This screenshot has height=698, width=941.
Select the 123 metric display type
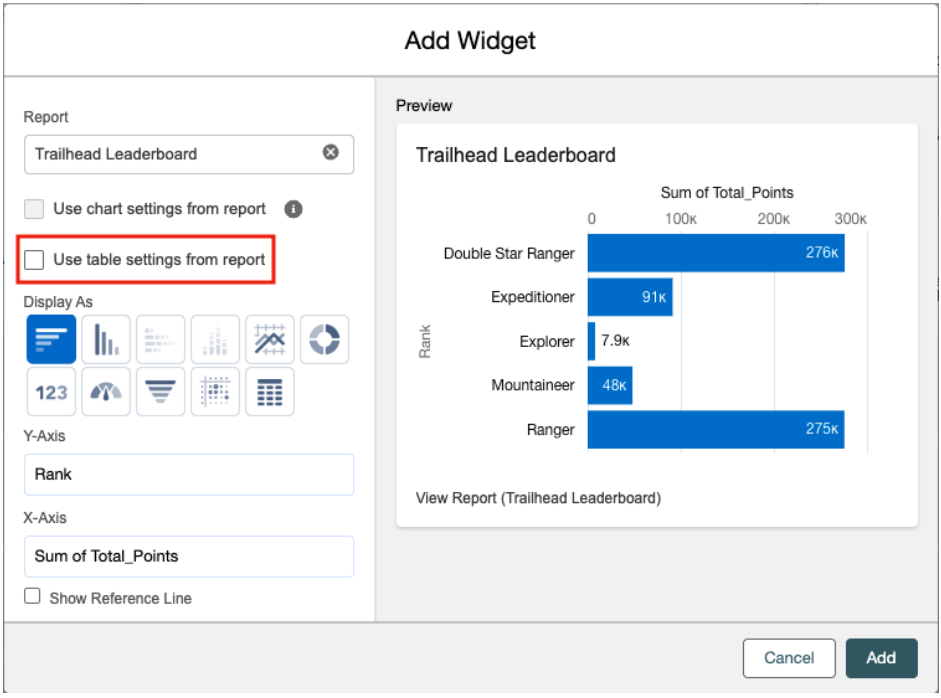tap(51, 392)
